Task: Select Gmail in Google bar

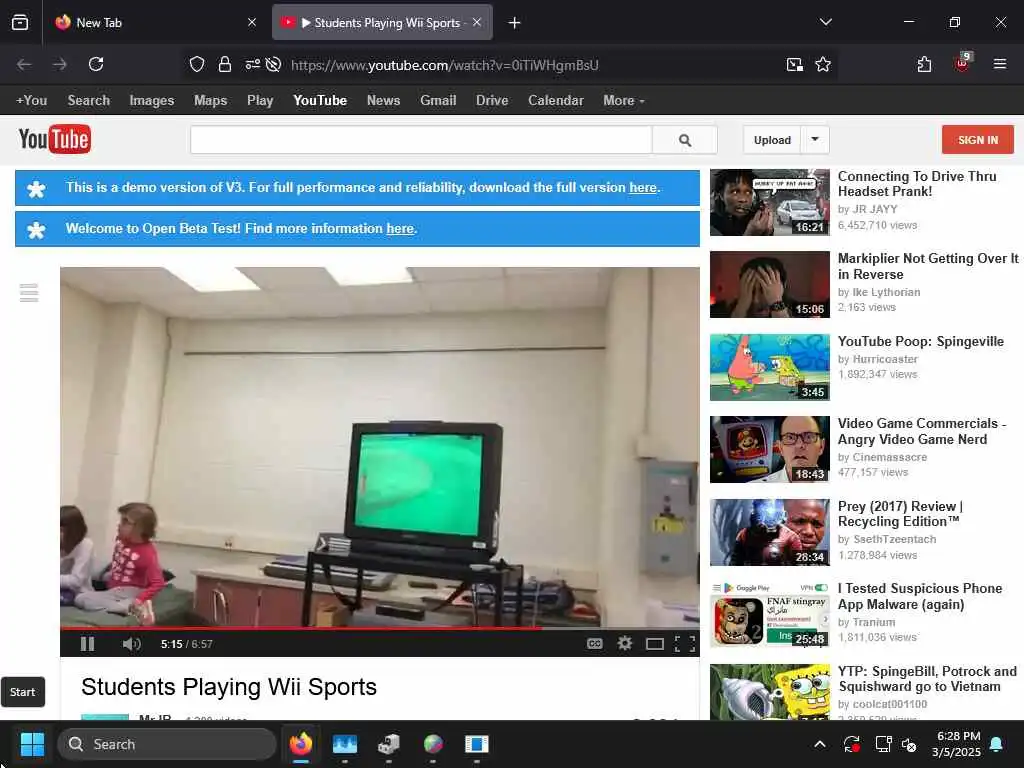Action: click(438, 101)
